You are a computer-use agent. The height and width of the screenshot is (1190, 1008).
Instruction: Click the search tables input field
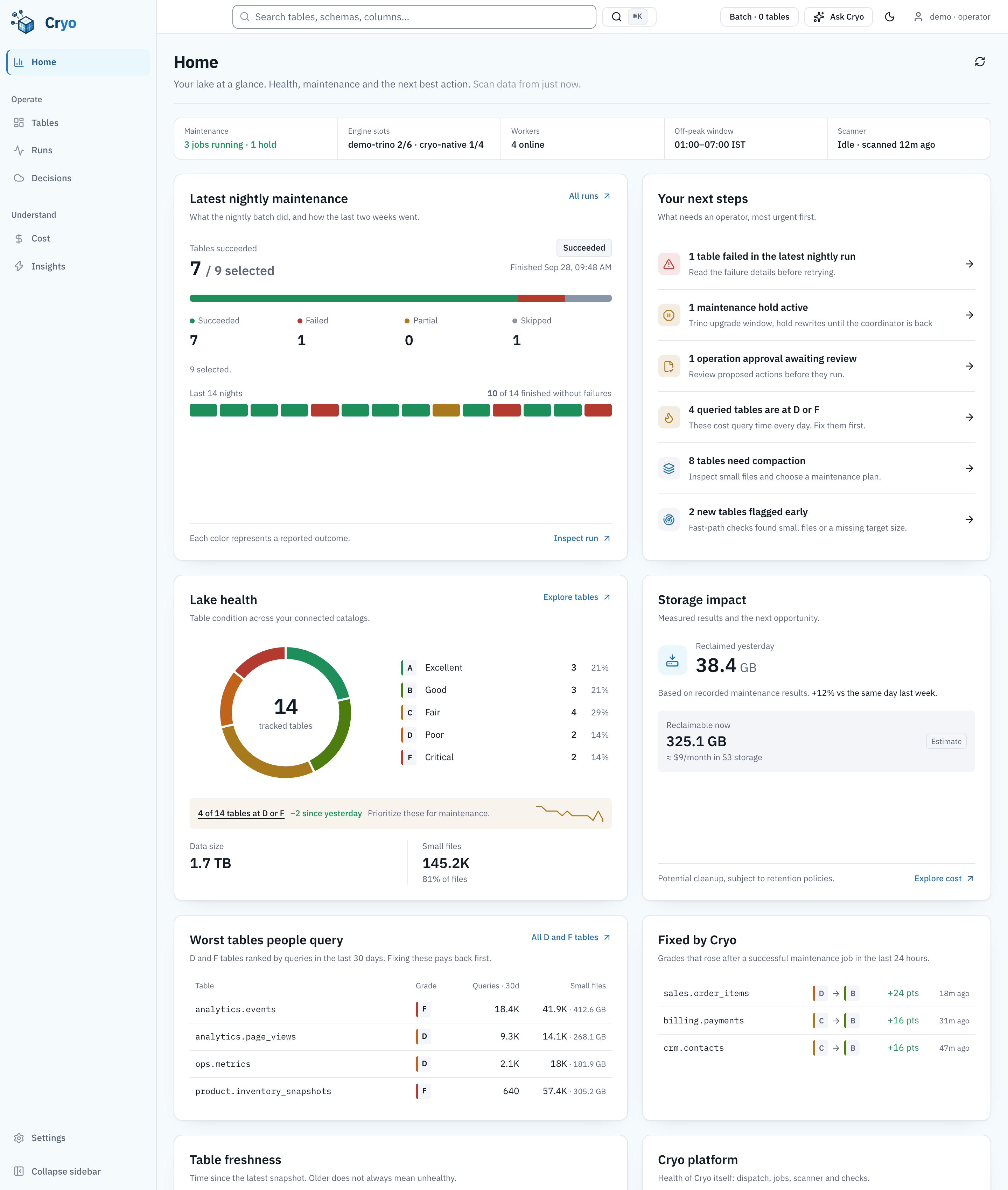[x=414, y=17]
